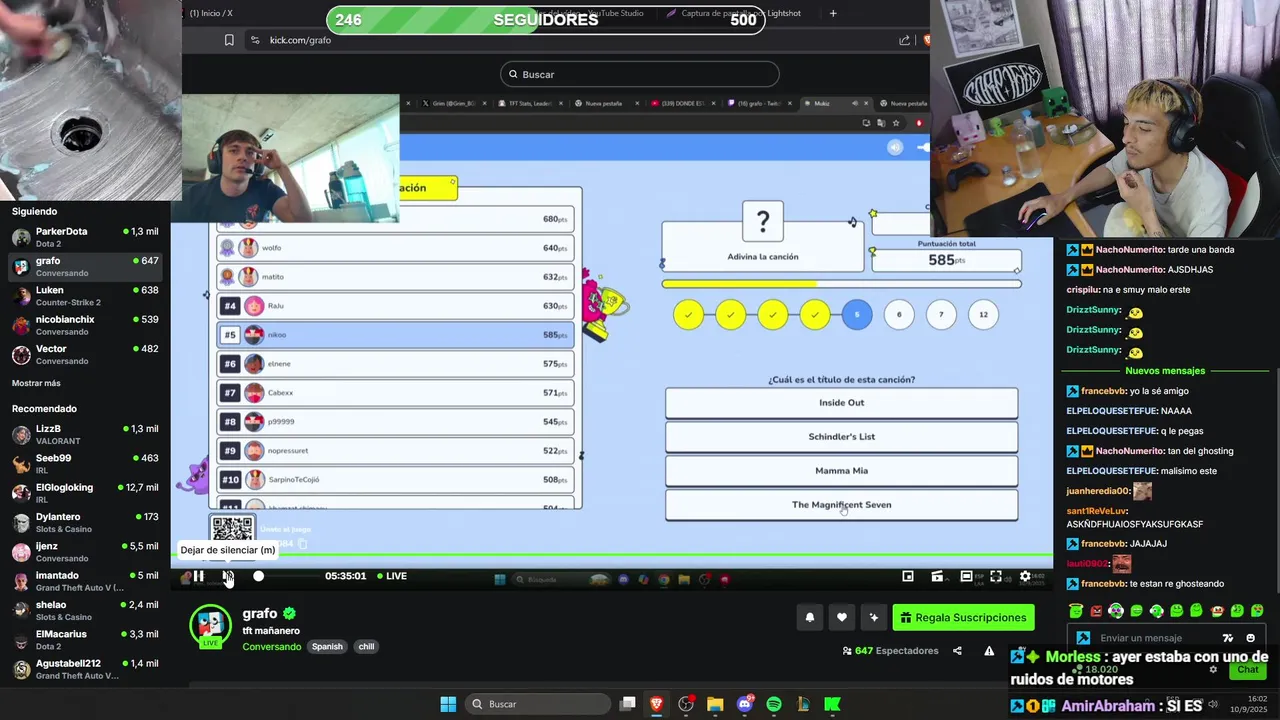
Task: Choose answer Inside Out in quiz
Action: (x=842, y=403)
